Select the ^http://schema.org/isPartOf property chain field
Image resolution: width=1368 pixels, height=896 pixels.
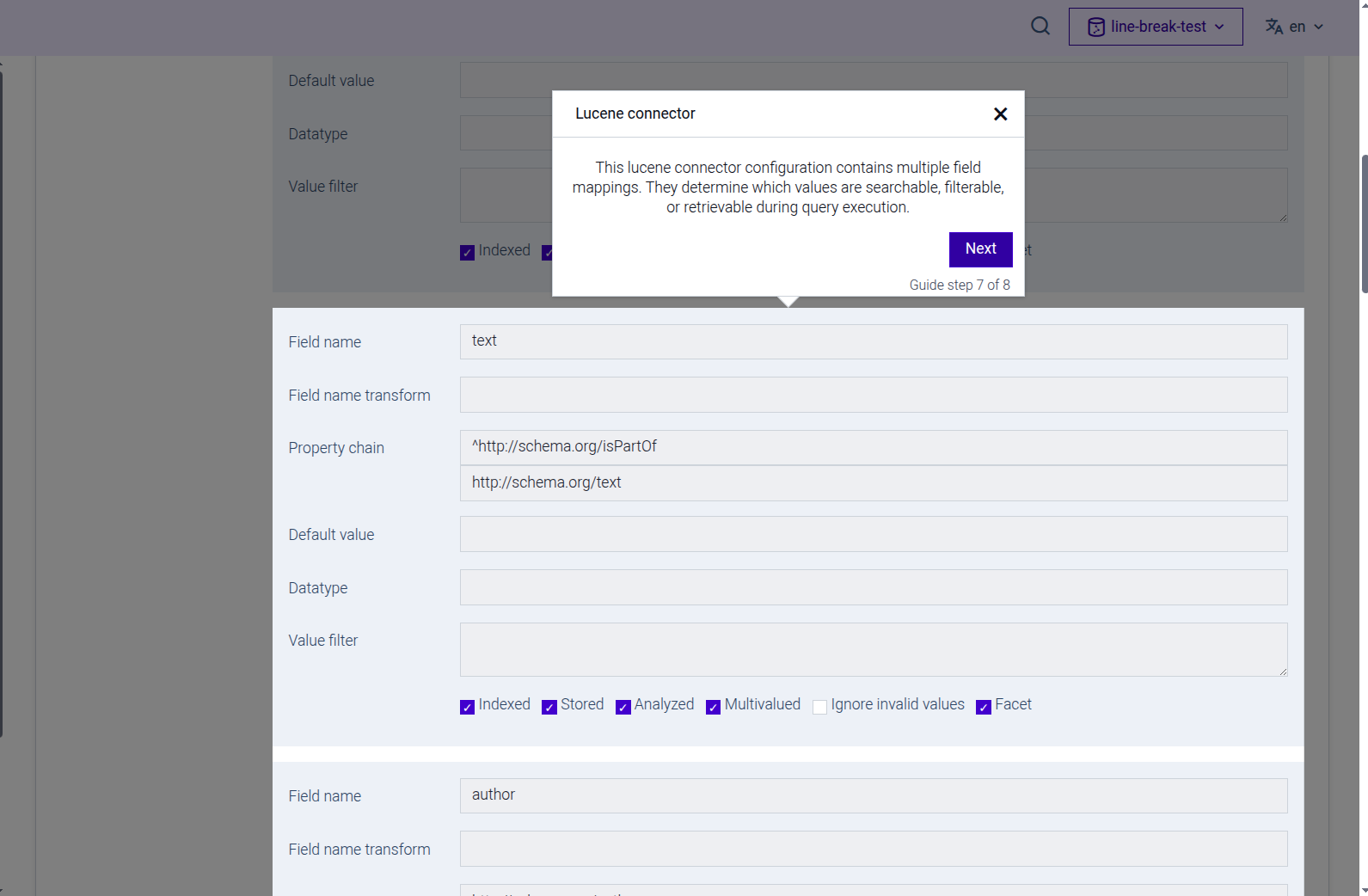point(873,447)
